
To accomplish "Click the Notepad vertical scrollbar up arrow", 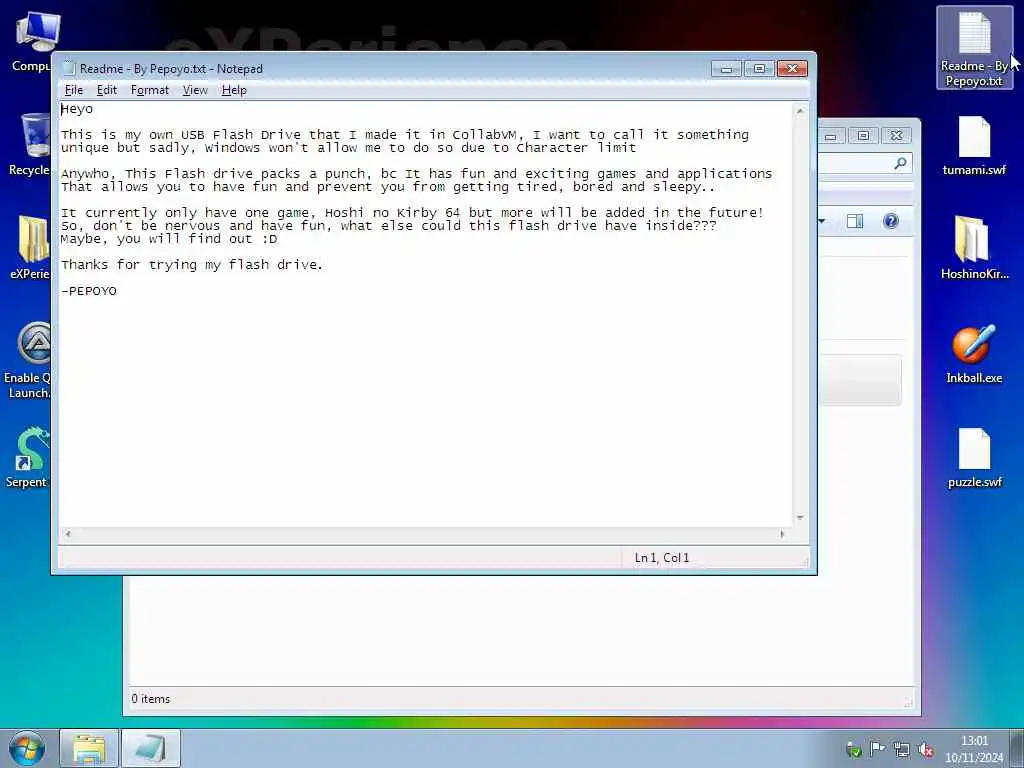I will coord(800,111).
